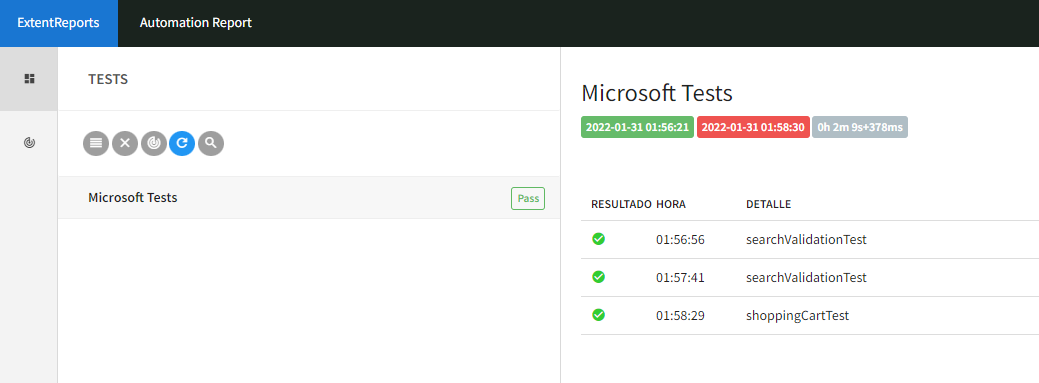Click the TESTS panel heading
Image resolution: width=1039 pixels, height=383 pixels.
click(108, 80)
